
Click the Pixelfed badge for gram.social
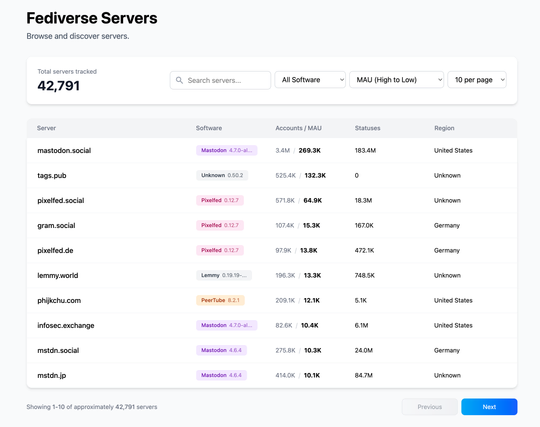coord(220,225)
